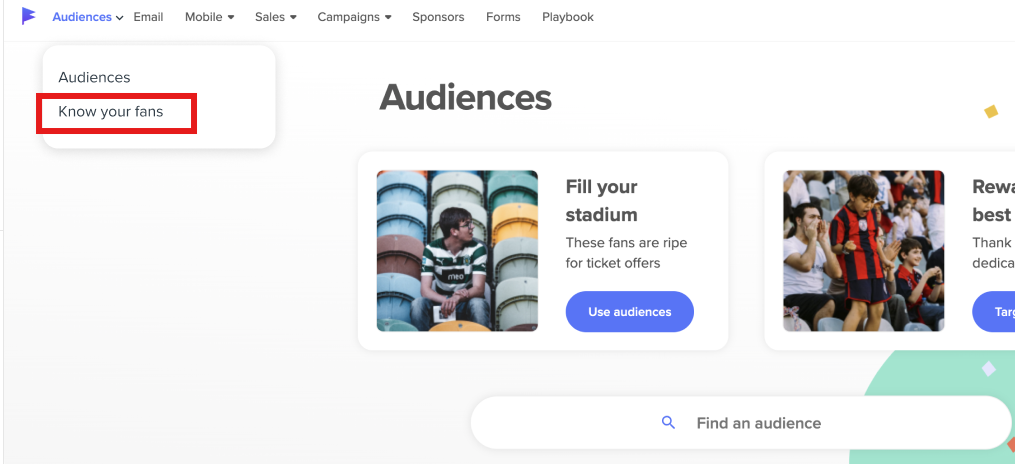This screenshot has width=1015, height=464.
Task: Select Audiences in the dropdown list
Action: [x=94, y=77]
